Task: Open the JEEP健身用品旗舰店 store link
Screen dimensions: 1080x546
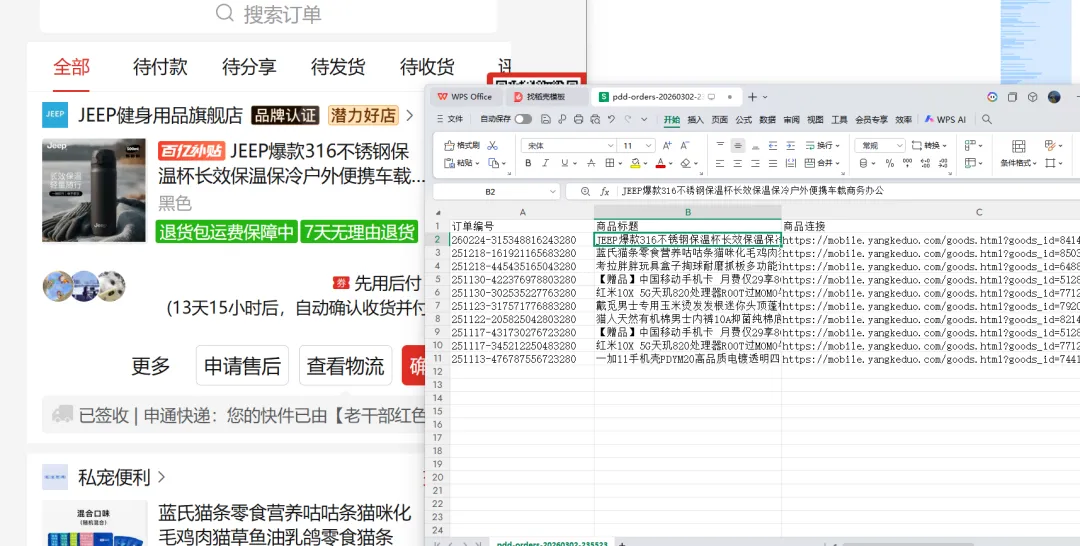Action: 160,115
